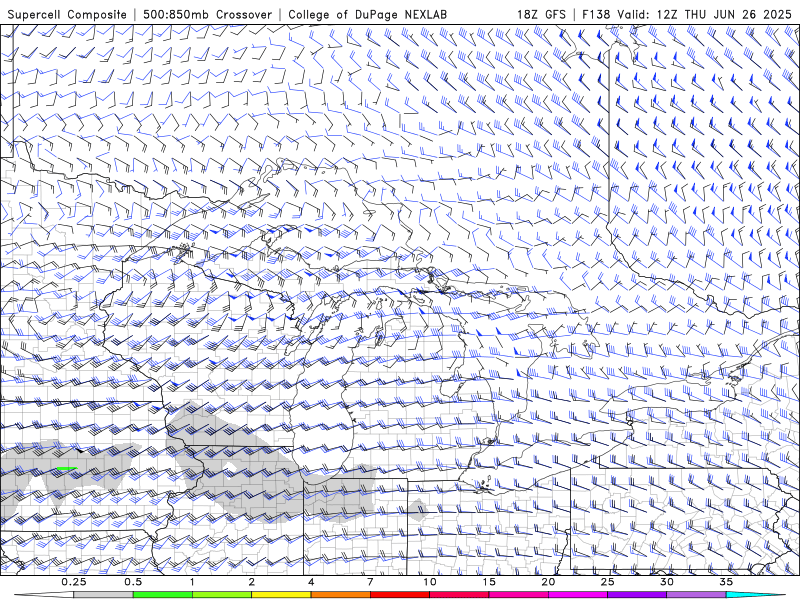Select the magenta 20–25 colorbar segment
Screen dimensions: 800x600
click(x=578, y=595)
